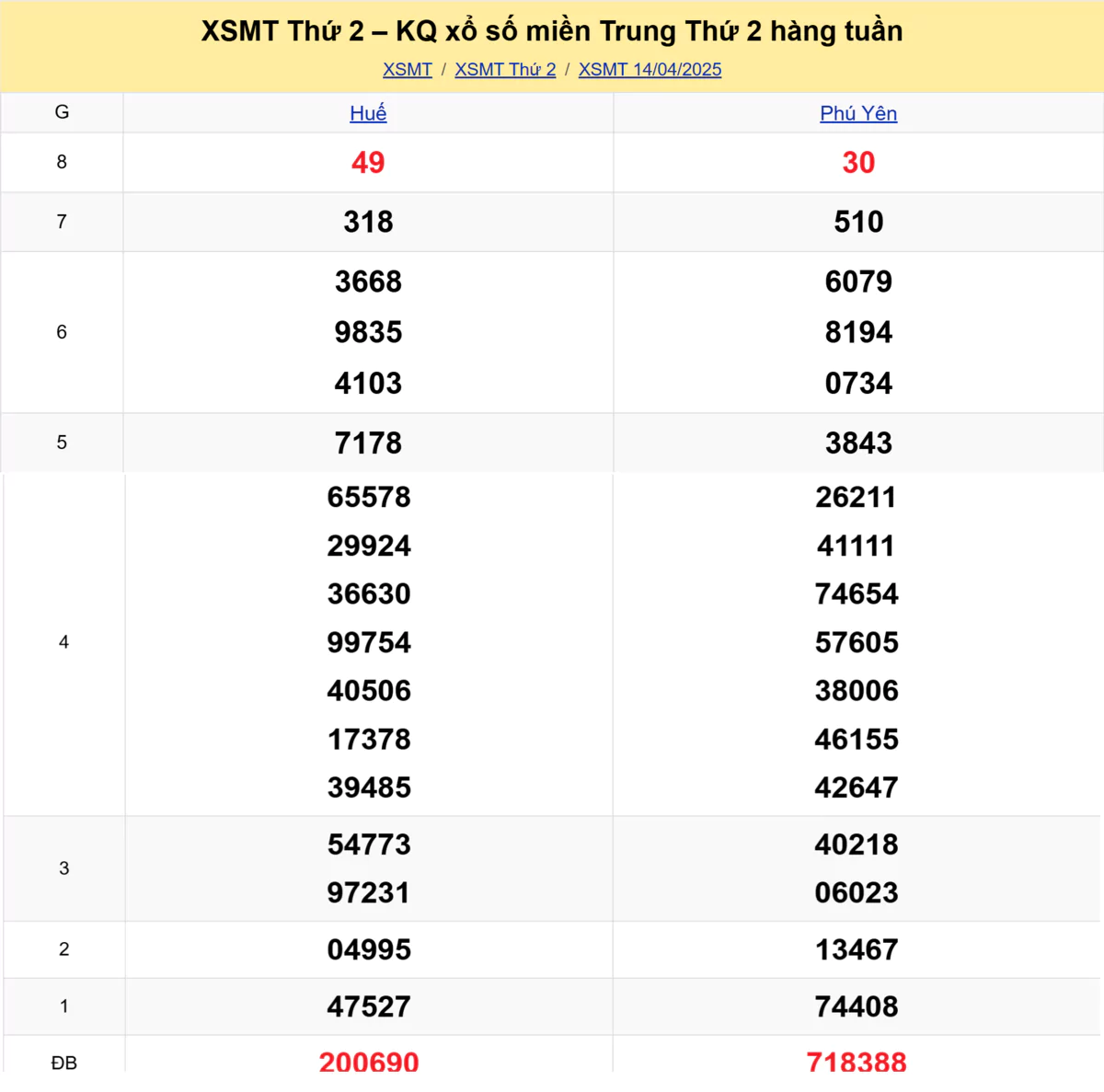
Task: Click Huế prize 5 number 7178
Action: tap(368, 443)
